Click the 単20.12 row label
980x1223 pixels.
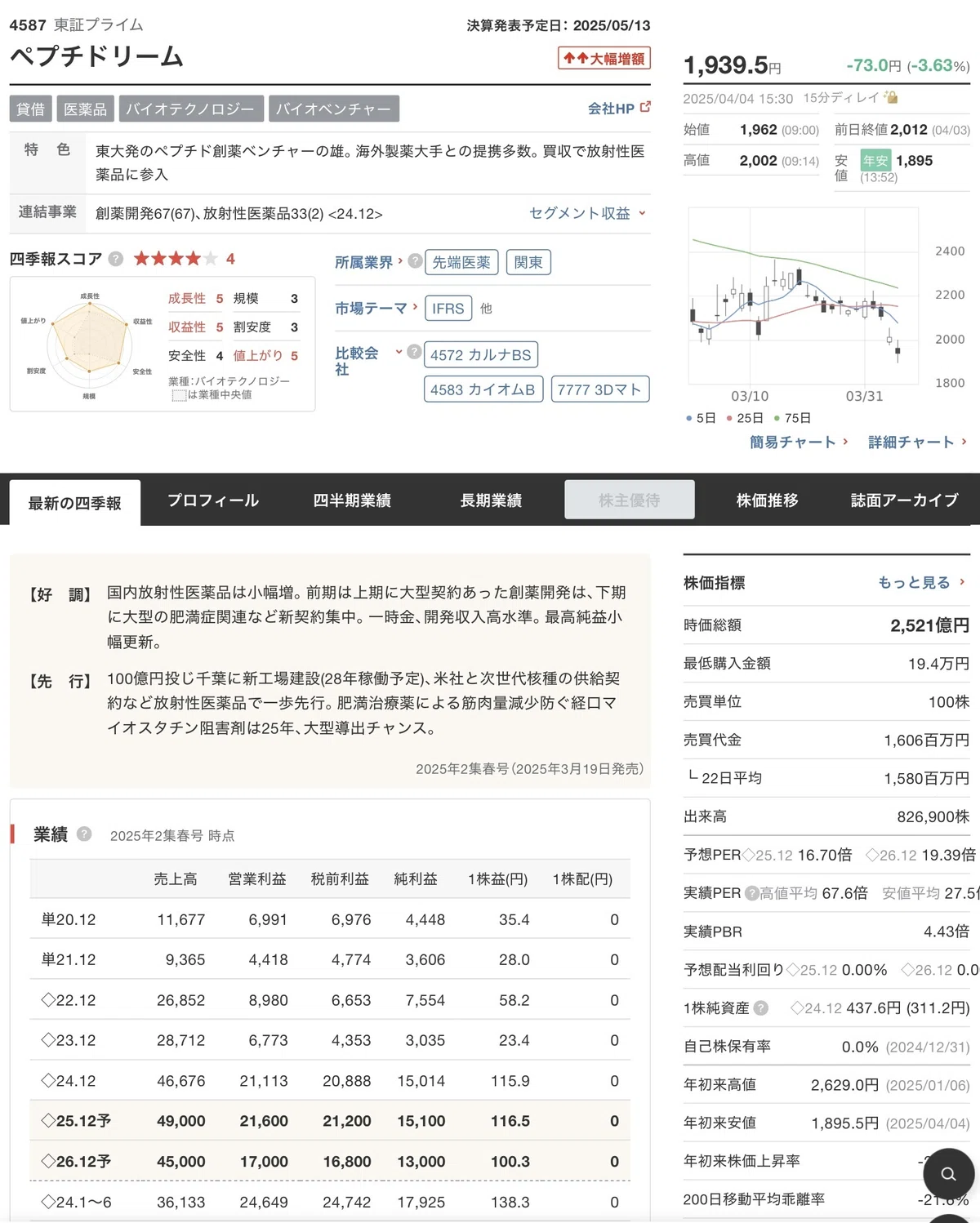tap(69, 919)
